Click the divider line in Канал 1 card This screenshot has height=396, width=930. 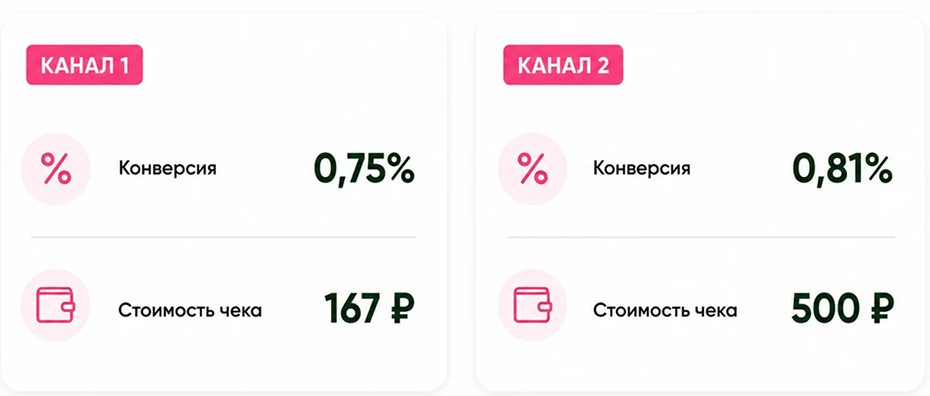tap(224, 237)
